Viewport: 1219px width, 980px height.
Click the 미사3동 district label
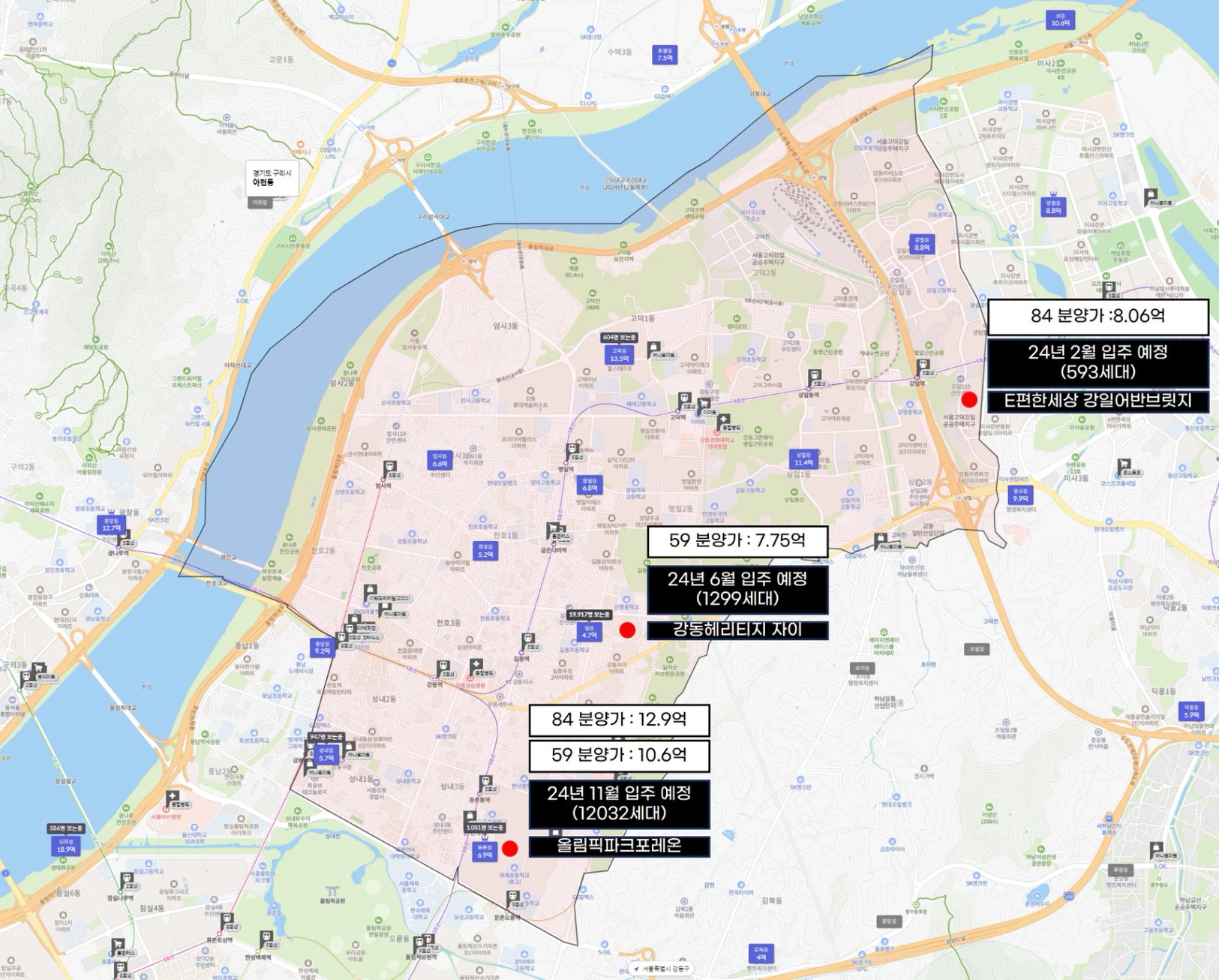(x=1075, y=478)
